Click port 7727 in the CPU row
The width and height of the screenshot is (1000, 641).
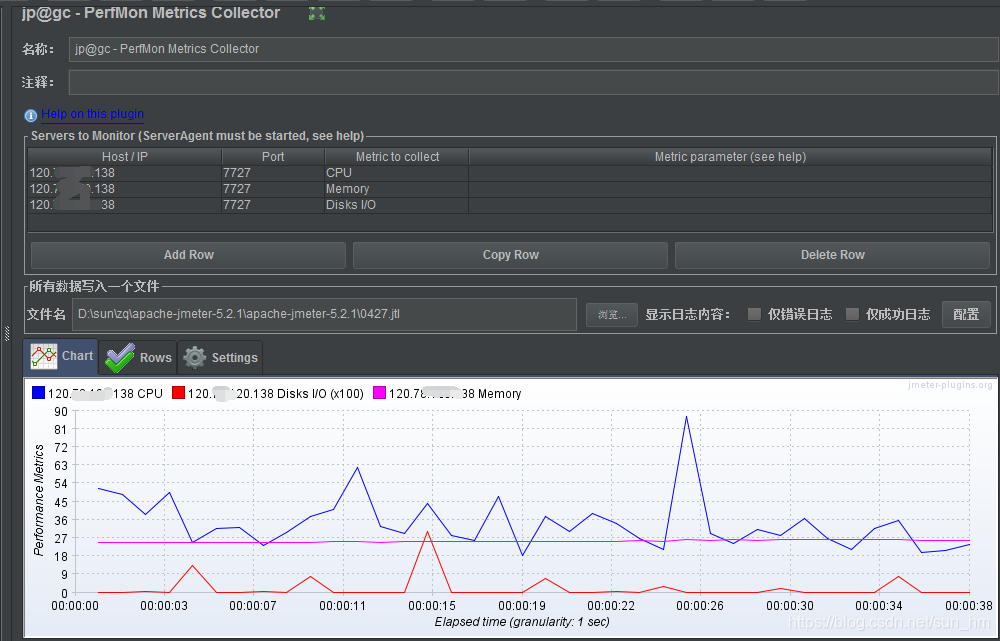pyautogui.click(x=273, y=173)
